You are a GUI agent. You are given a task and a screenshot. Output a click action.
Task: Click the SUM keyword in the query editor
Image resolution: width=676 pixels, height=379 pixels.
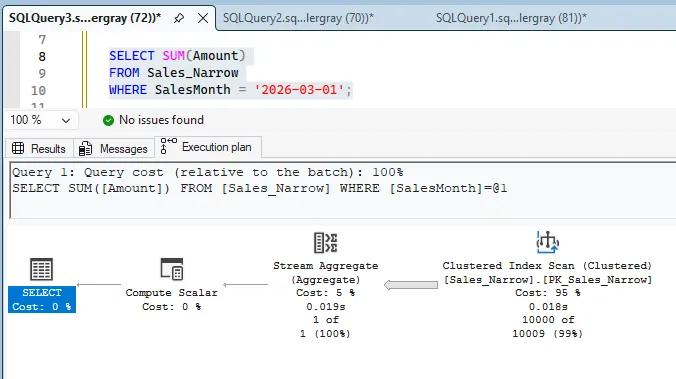[x=173, y=56]
